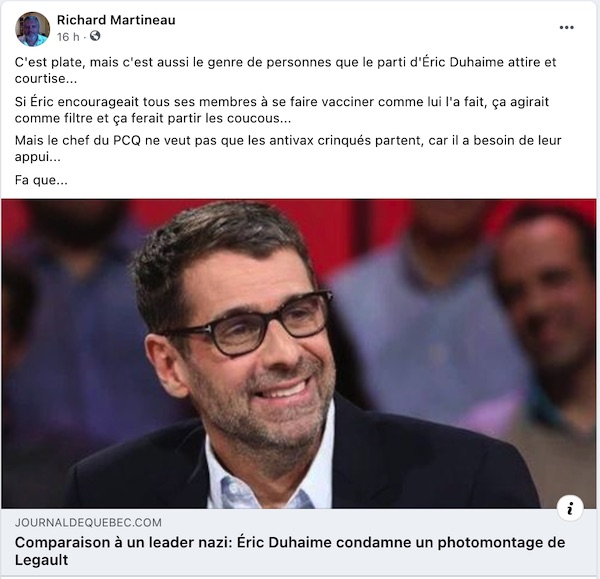This screenshot has width=600, height=579.
Task: Select the paragraph starting "Mais le chef du PCQ"
Action: point(288,148)
